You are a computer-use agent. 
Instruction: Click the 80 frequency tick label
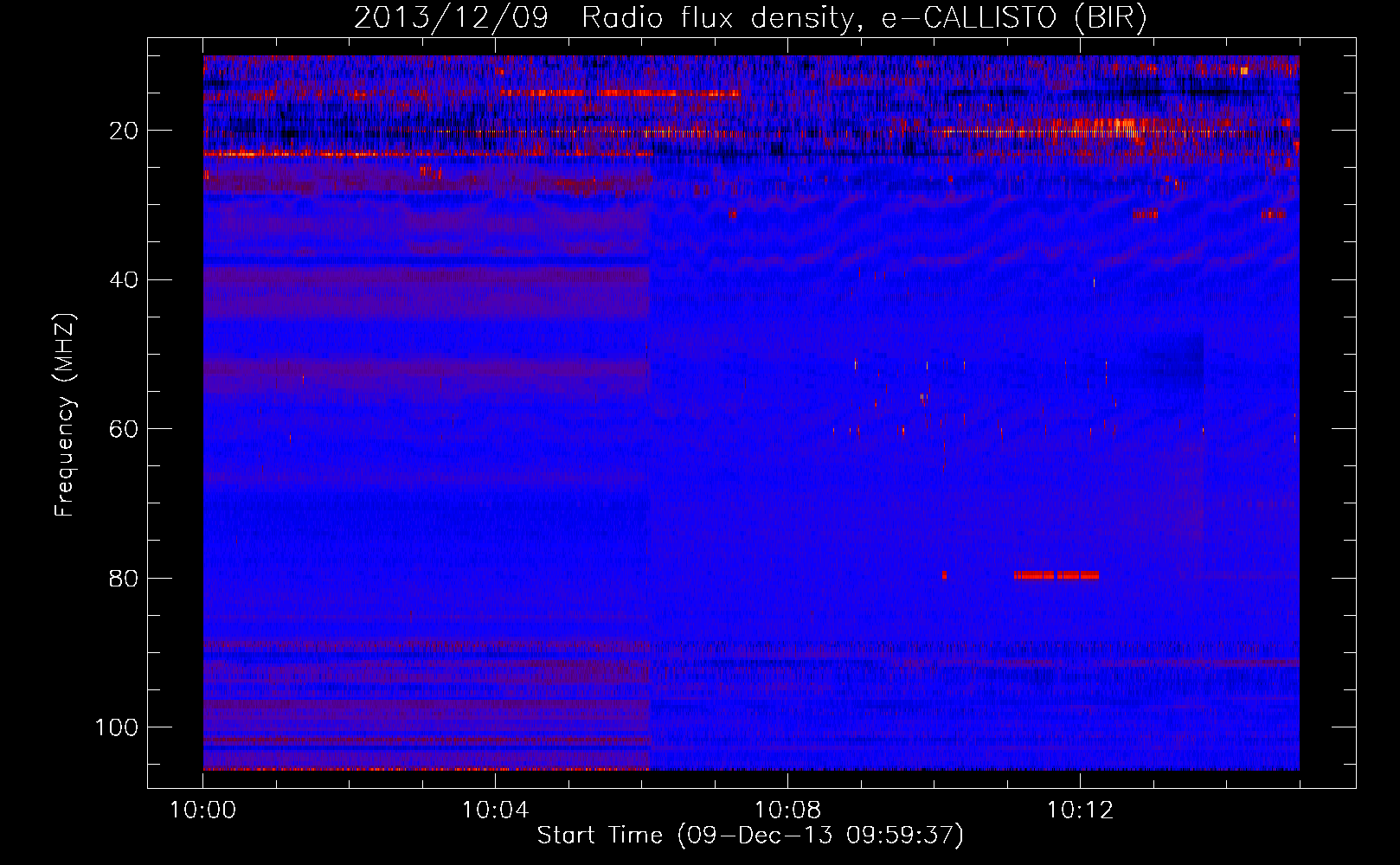point(125,579)
